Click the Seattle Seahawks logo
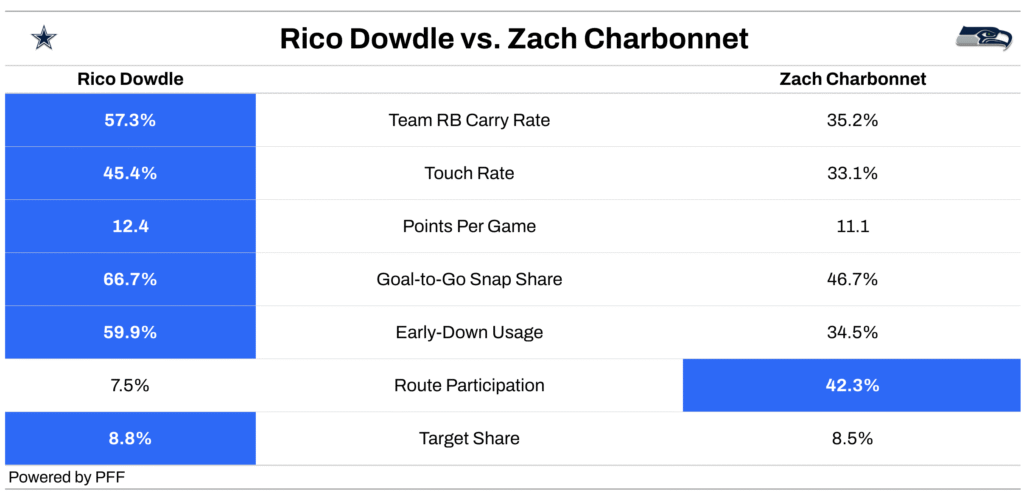The height and width of the screenshot is (499, 1024). pos(984,39)
